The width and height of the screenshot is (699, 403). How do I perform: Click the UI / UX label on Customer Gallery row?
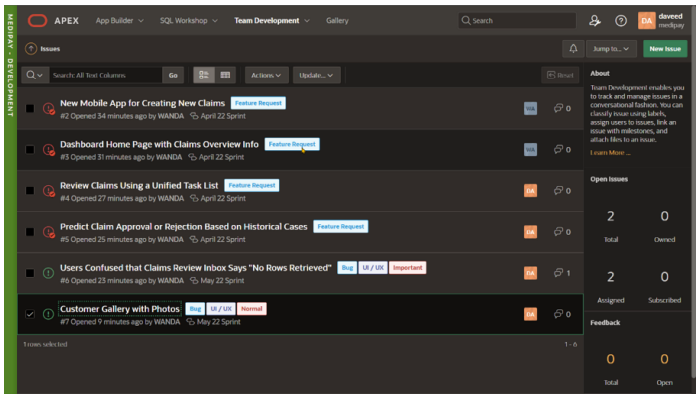tap(221, 308)
